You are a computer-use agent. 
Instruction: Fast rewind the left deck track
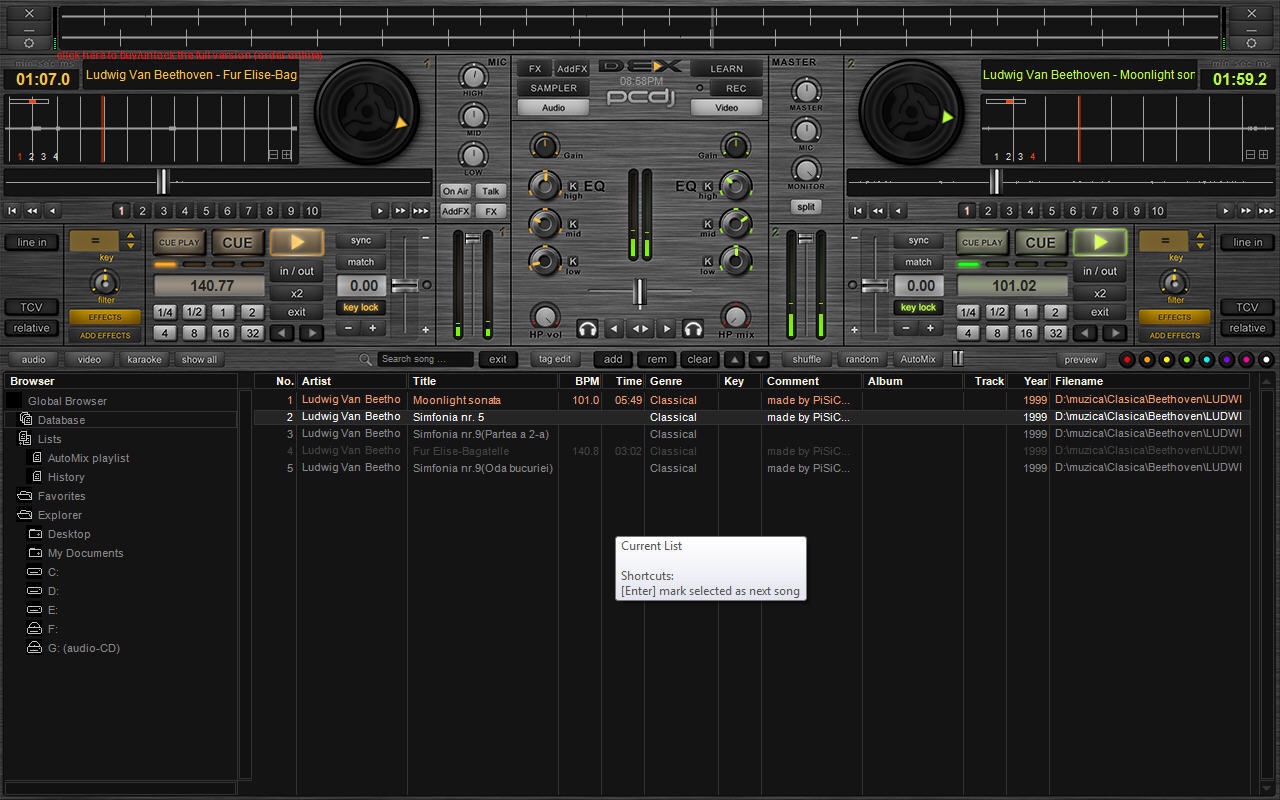coord(32,211)
